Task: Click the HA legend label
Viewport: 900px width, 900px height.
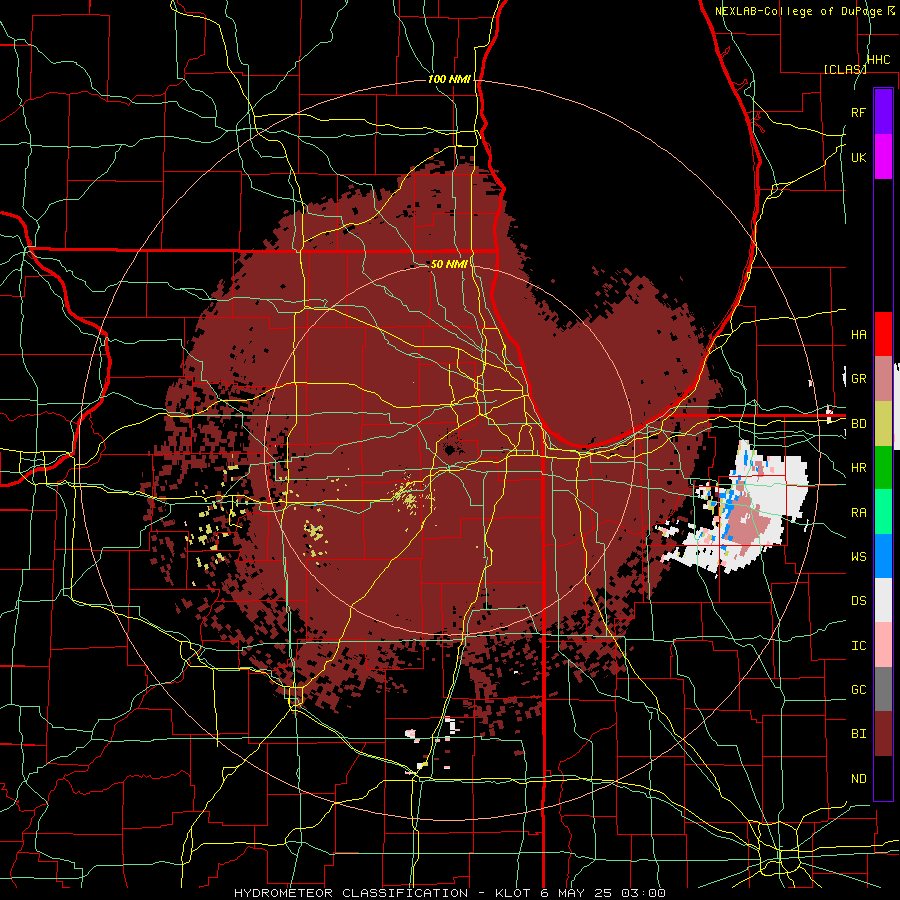Action: (858, 335)
